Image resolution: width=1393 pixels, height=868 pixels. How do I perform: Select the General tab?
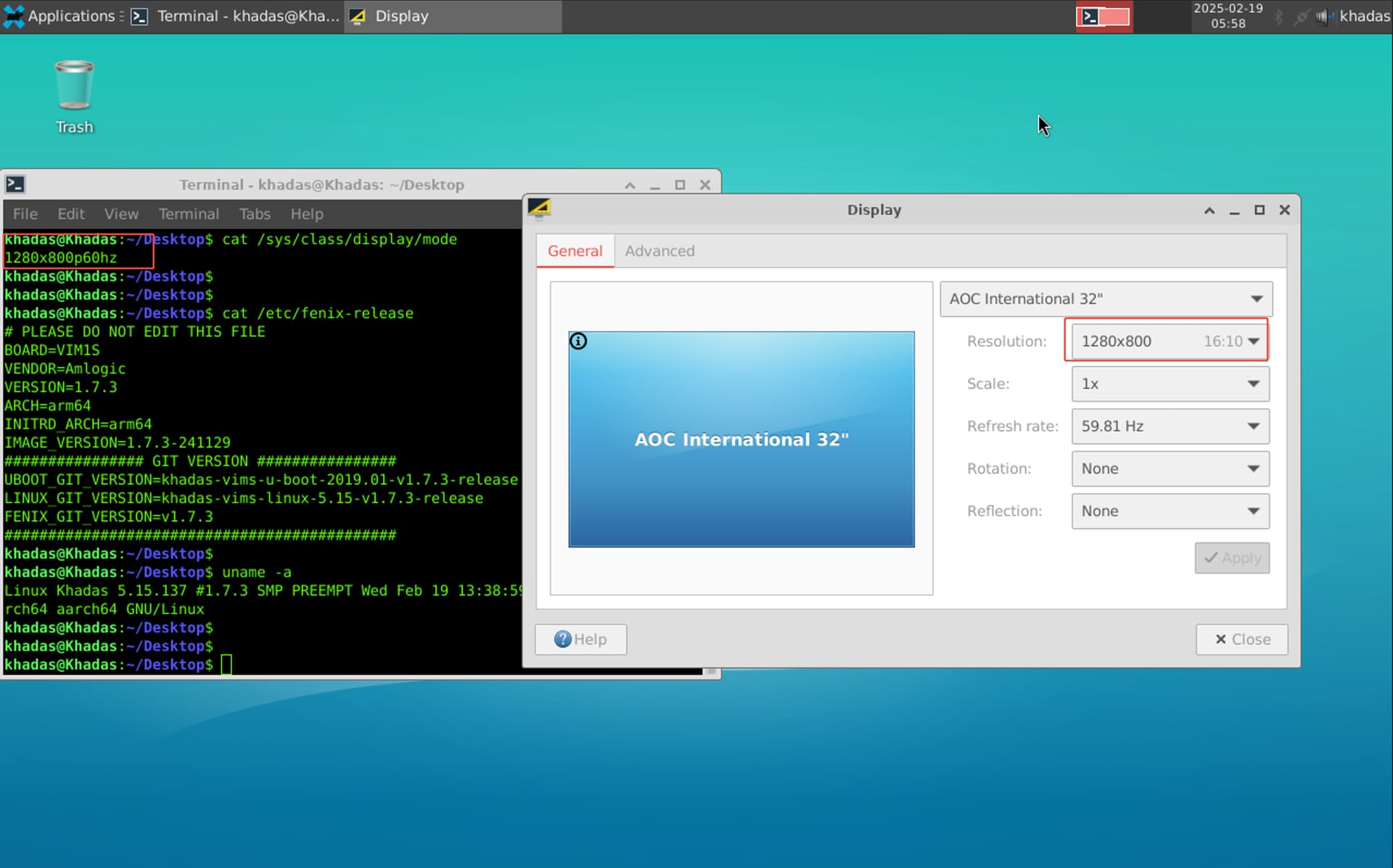(x=575, y=251)
